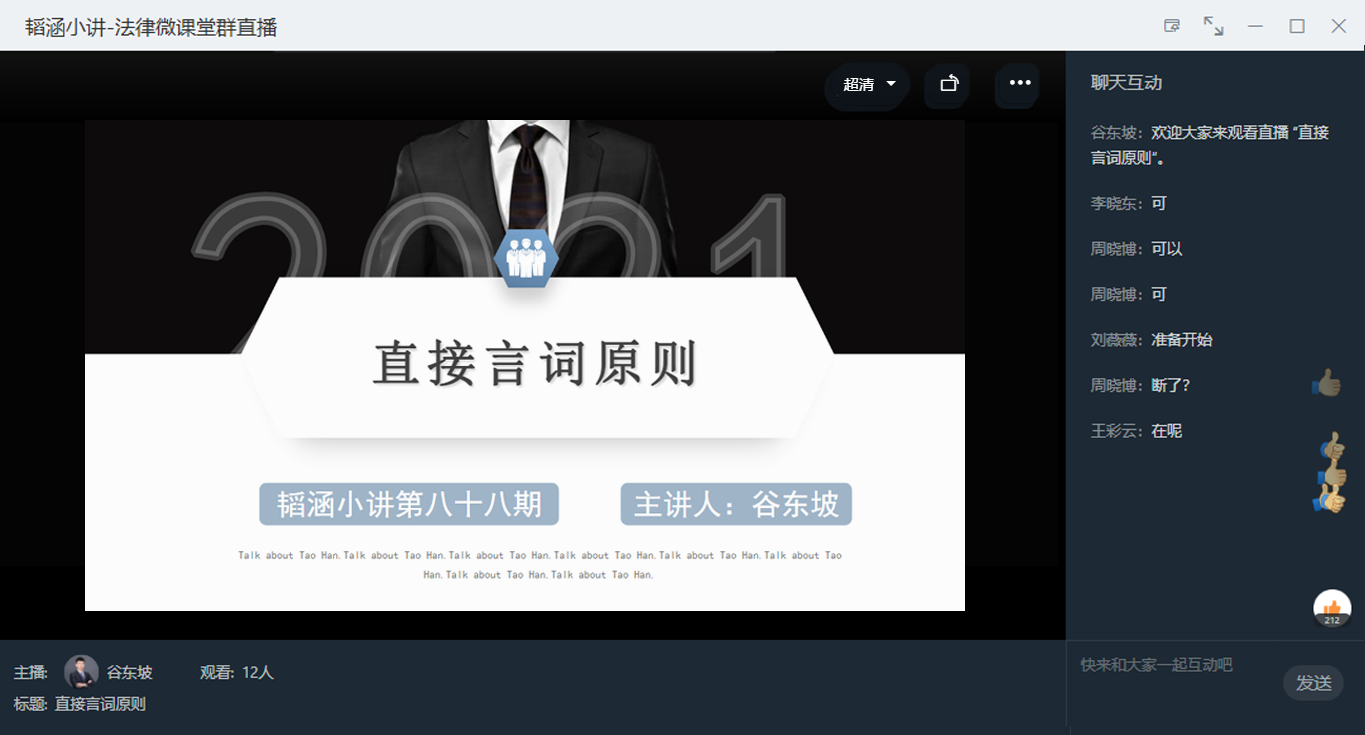Click 王彩云's message 在呢
1365x735 pixels.
point(1136,431)
